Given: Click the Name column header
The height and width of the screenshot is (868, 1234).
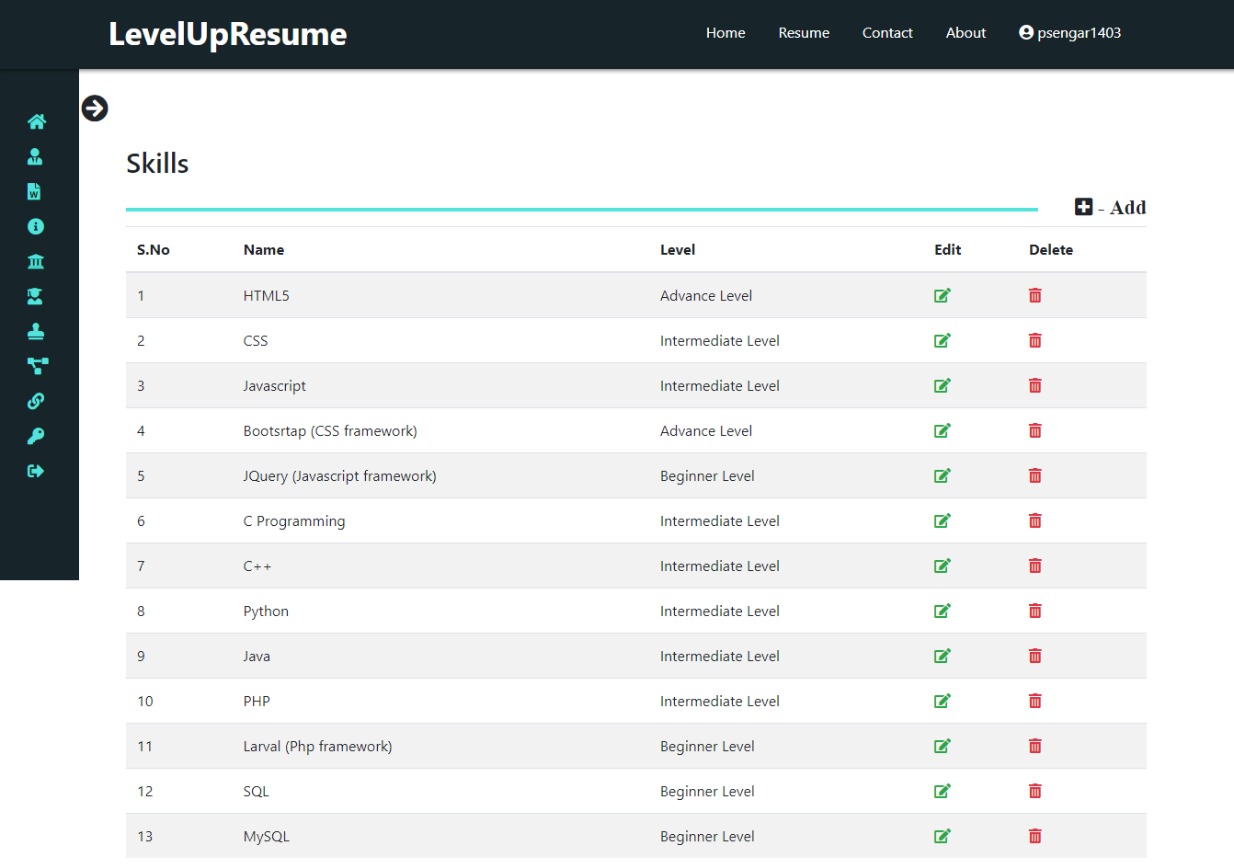Looking at the screenshot, I should click(263, 250).
